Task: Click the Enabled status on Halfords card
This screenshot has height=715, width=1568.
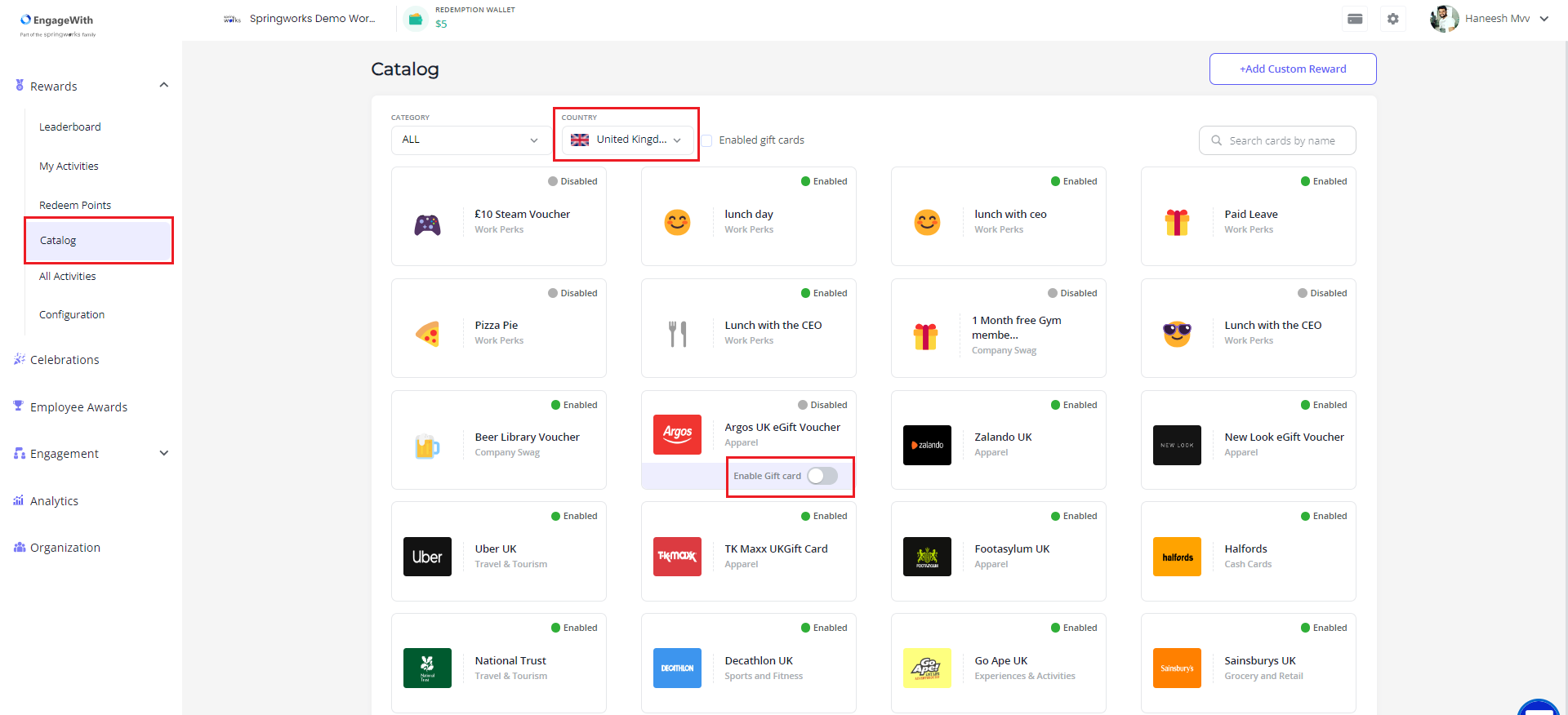Action: 1324,516
